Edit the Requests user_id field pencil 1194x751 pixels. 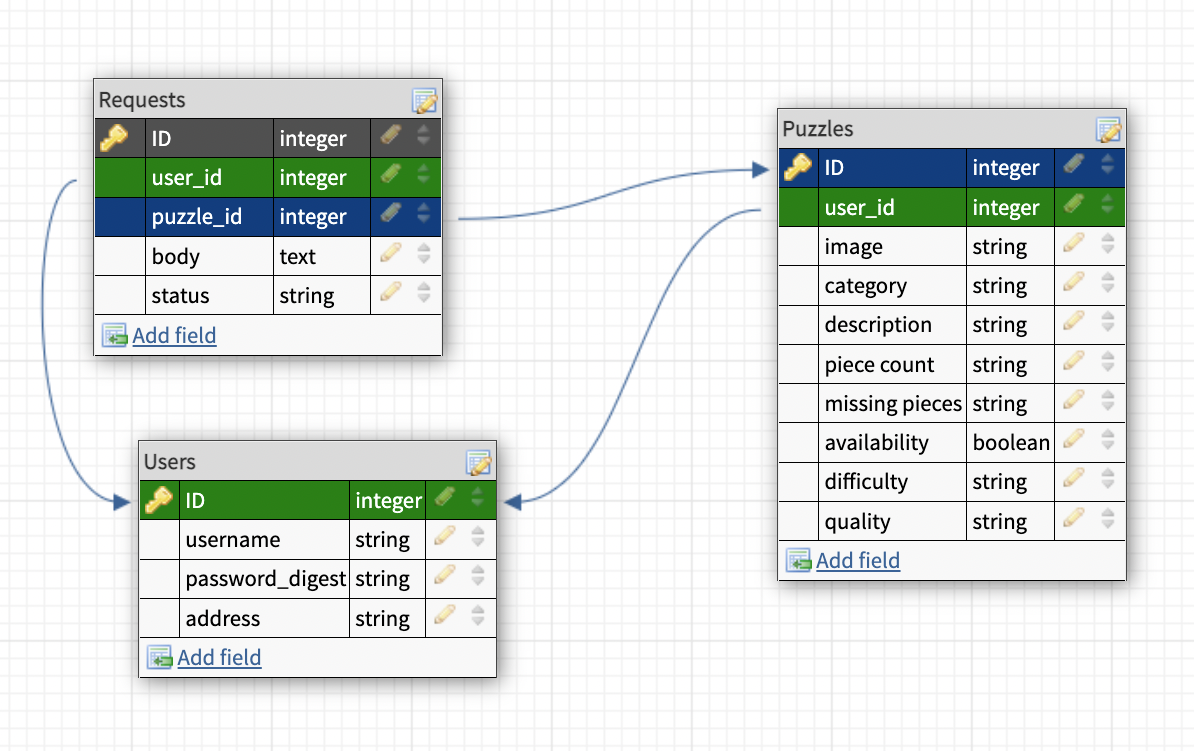point(391,174)
